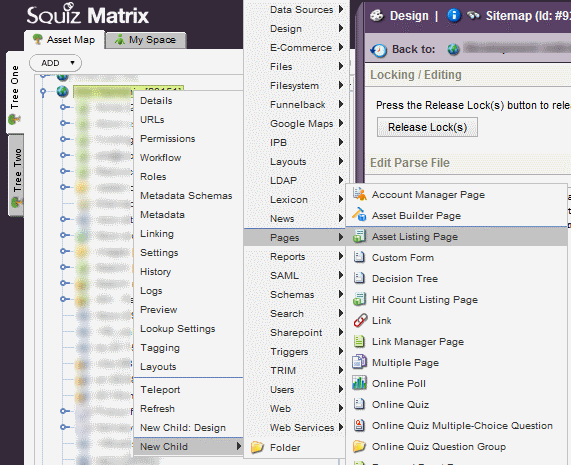Click the Online Quiz icon

point(359,404)
